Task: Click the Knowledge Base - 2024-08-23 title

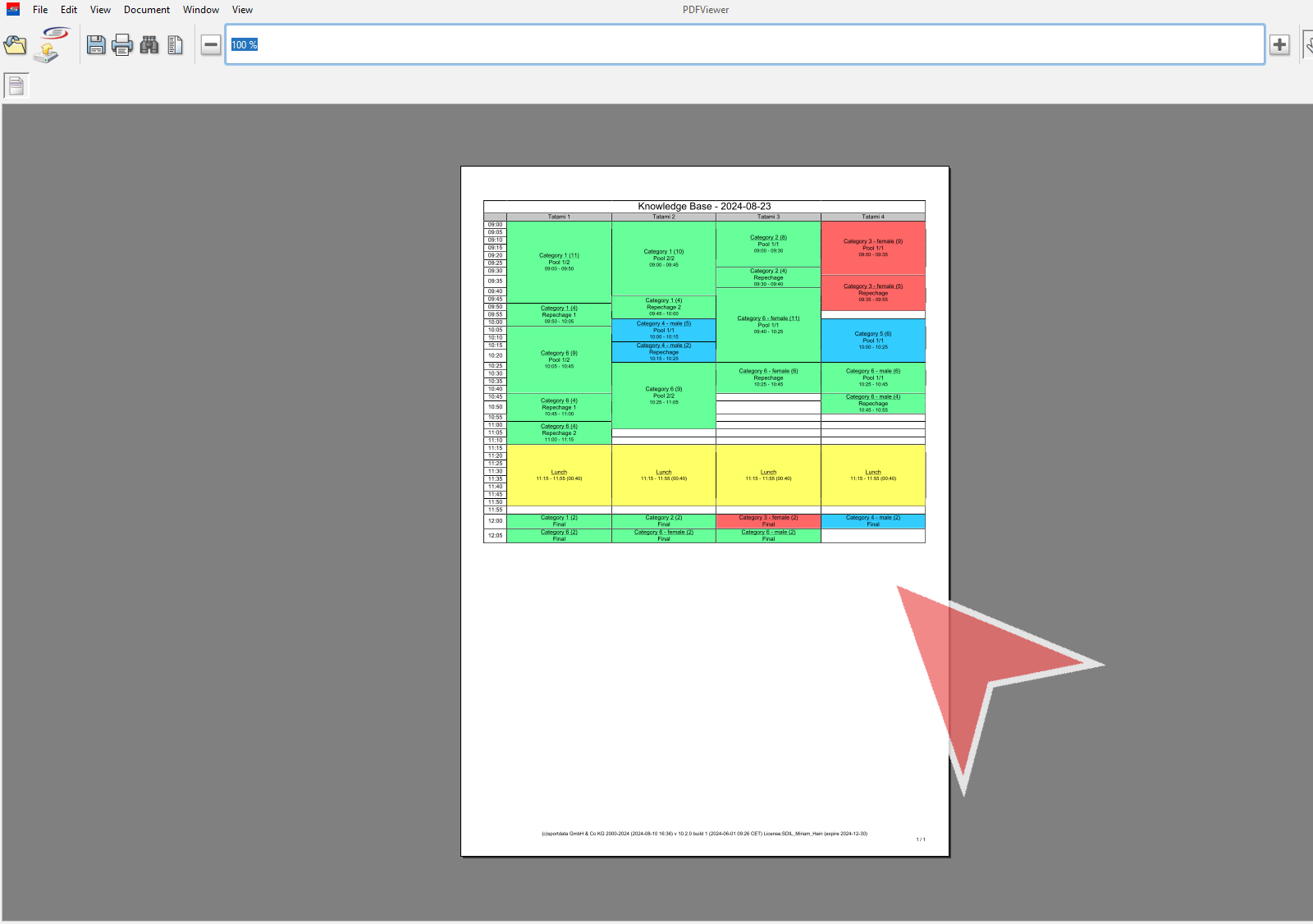Action: pyautogui.click(x=704, y=206)
